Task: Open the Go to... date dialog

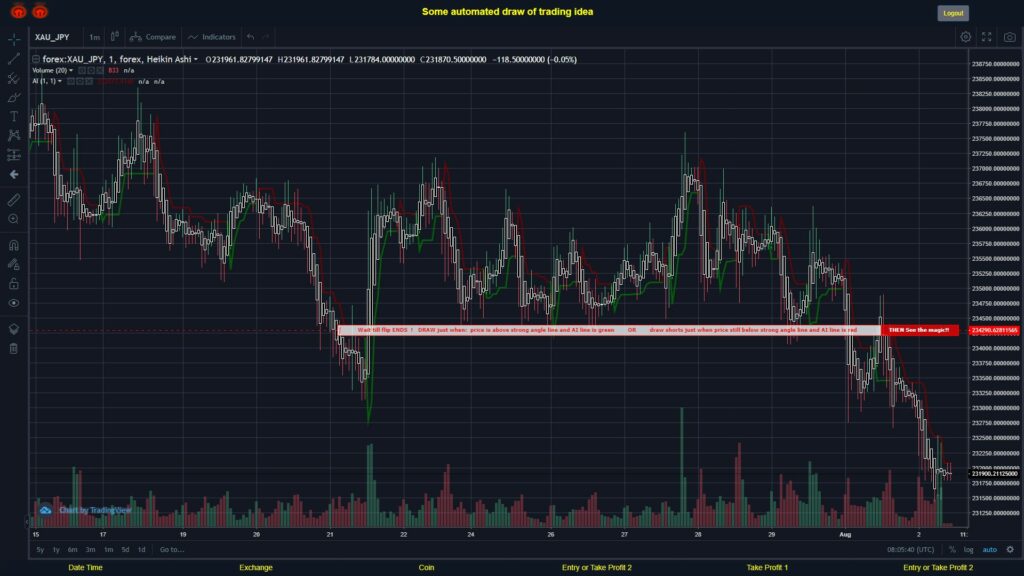Action: tap(172, 550)
